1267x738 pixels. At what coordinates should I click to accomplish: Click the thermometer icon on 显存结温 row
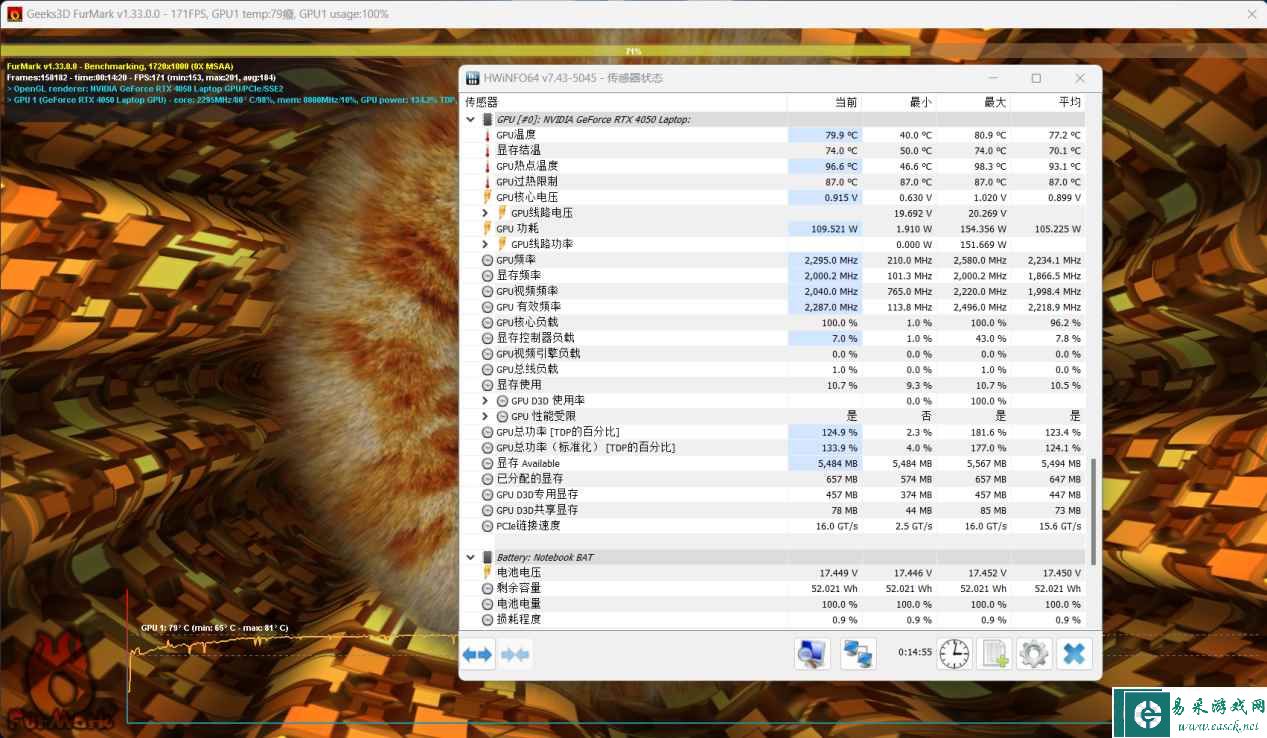click(x=488, y=150)
